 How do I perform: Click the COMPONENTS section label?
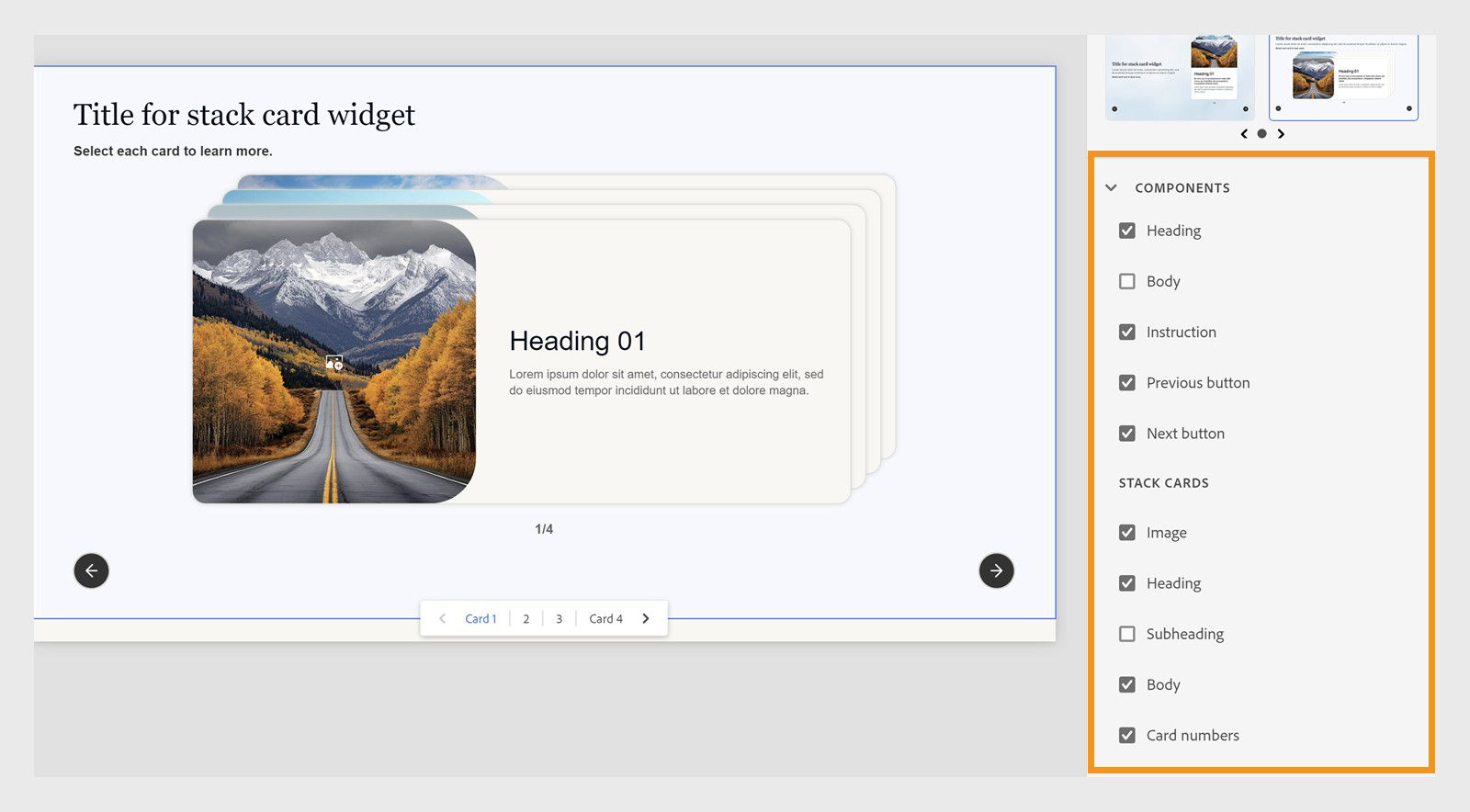(1182, 187)
